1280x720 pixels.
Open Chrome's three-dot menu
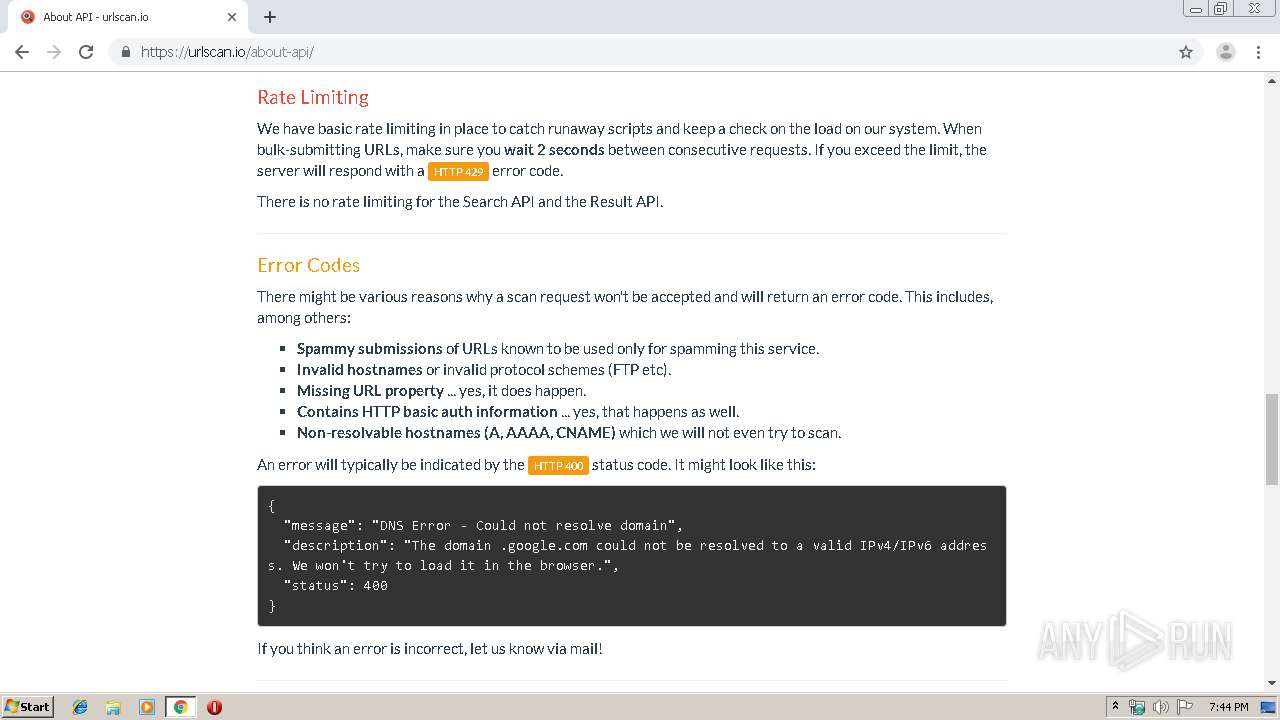click(x=1258, y=52)
